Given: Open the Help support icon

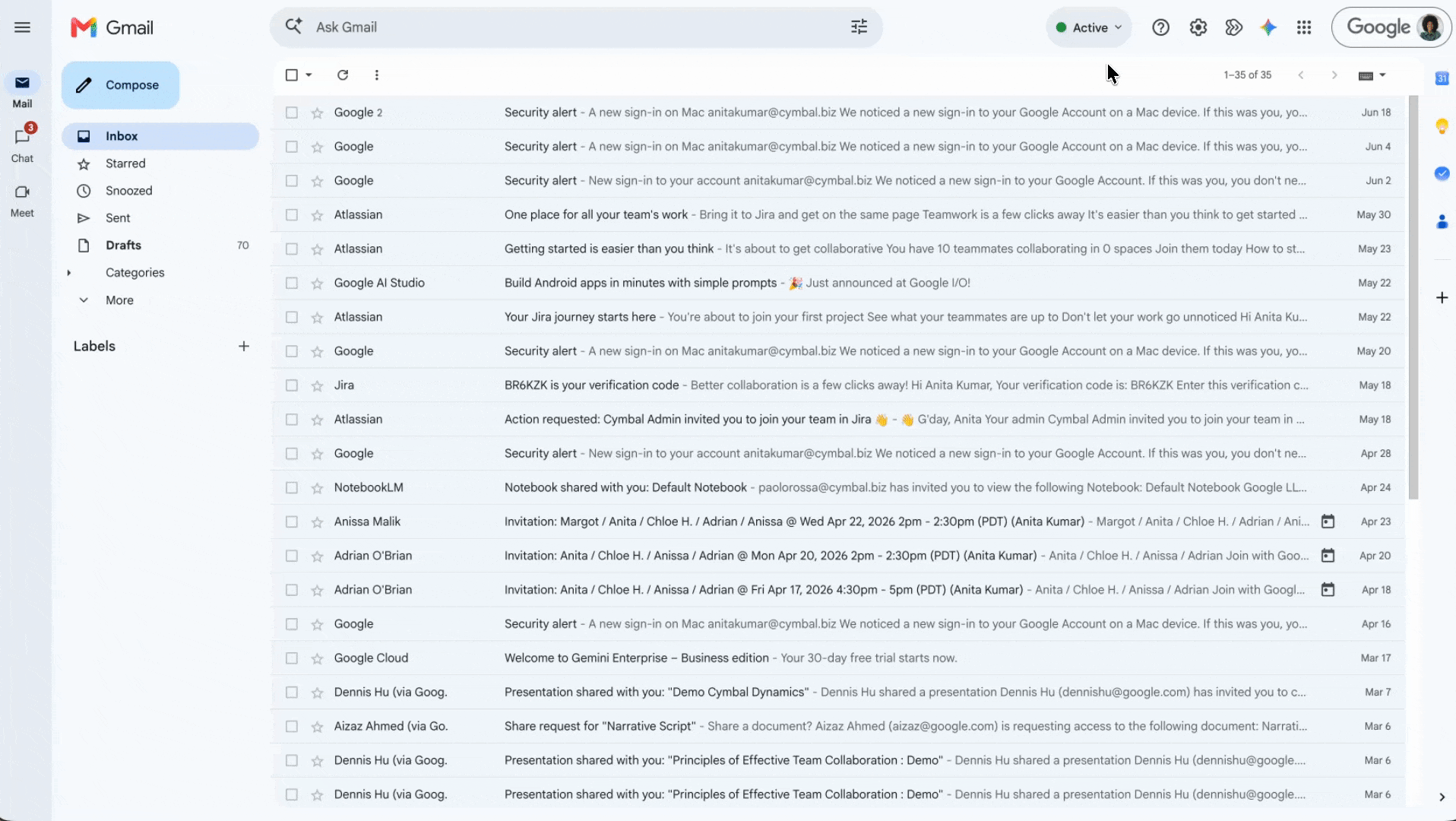Looking at the screenshot, I should coord(1160,27).
